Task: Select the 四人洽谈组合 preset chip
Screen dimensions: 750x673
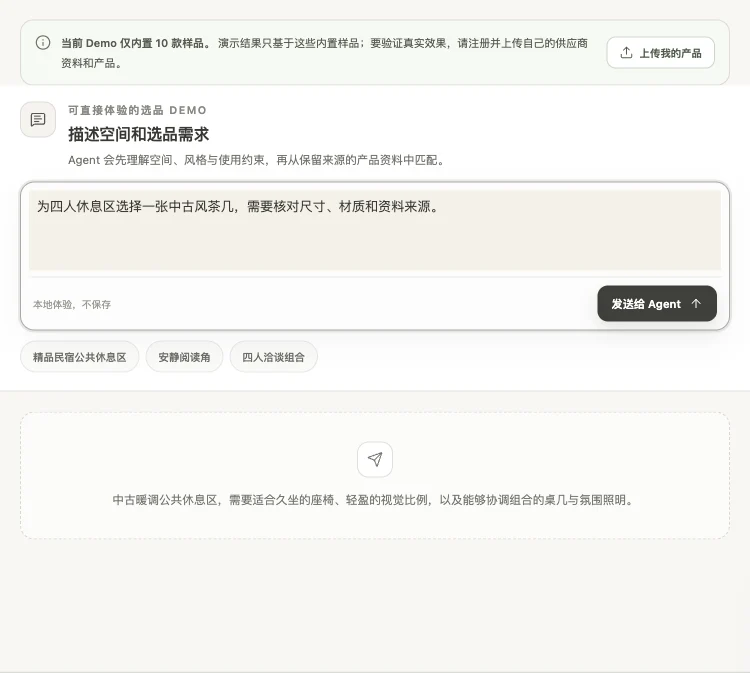Action: pos(273,357)
